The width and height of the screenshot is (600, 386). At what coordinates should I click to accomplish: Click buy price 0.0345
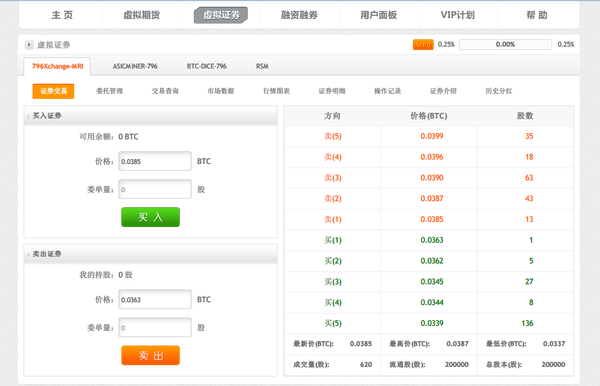click(x=432, y=282)
